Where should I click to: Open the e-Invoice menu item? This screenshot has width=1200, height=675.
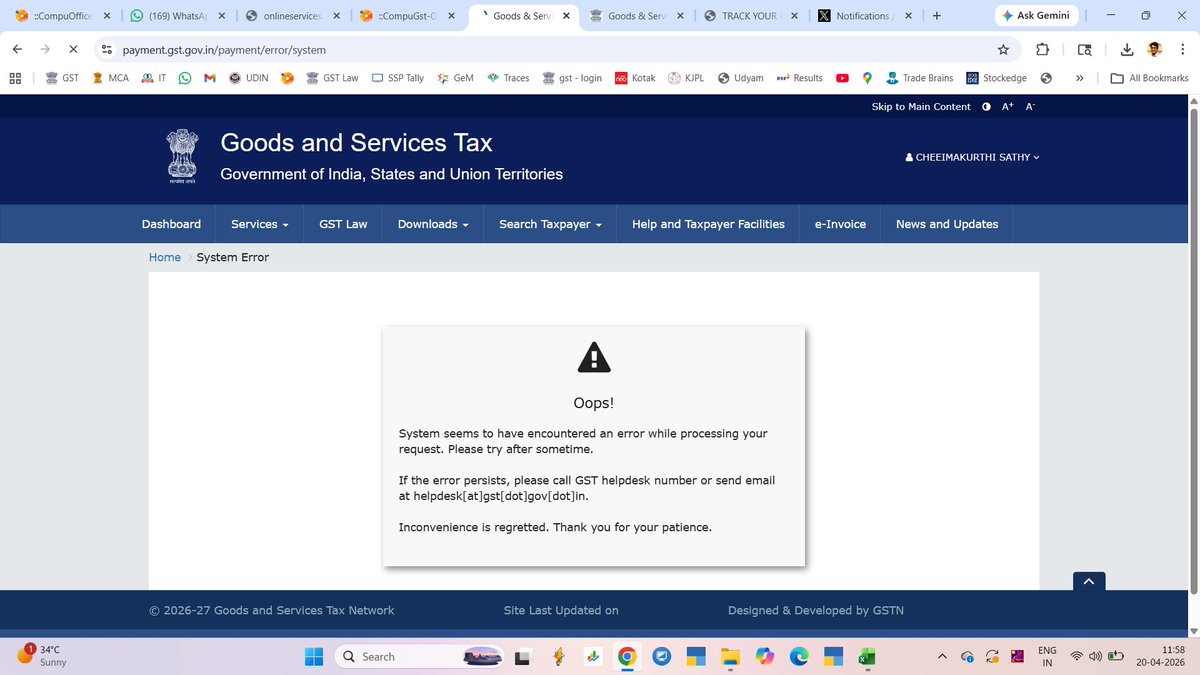tap(840, 224)
